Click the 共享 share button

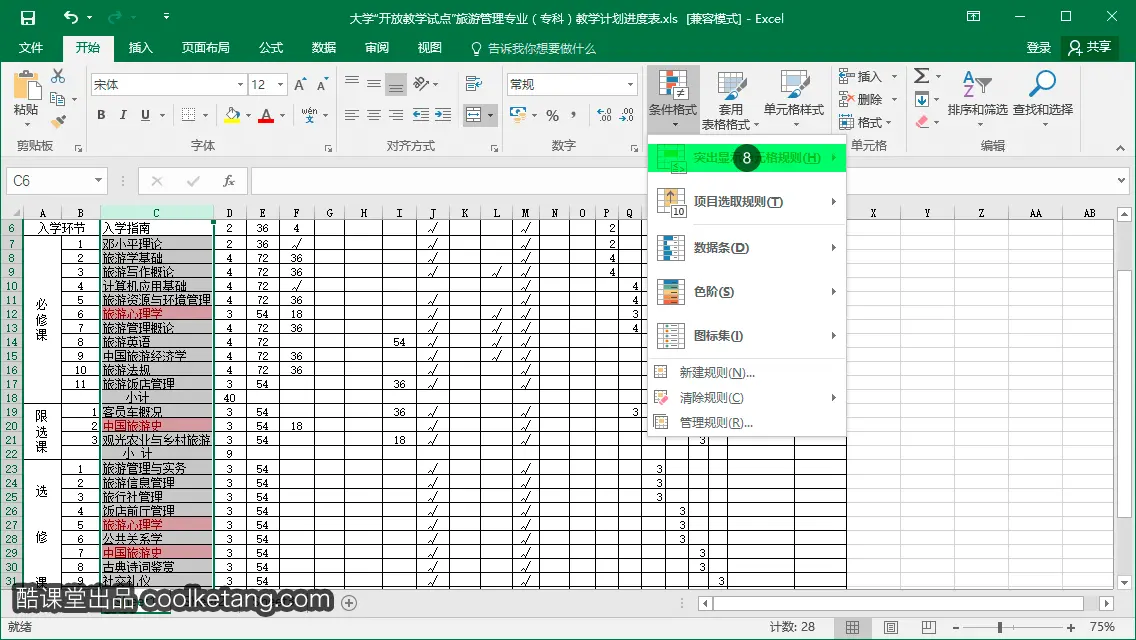(x=1089, y=48)
